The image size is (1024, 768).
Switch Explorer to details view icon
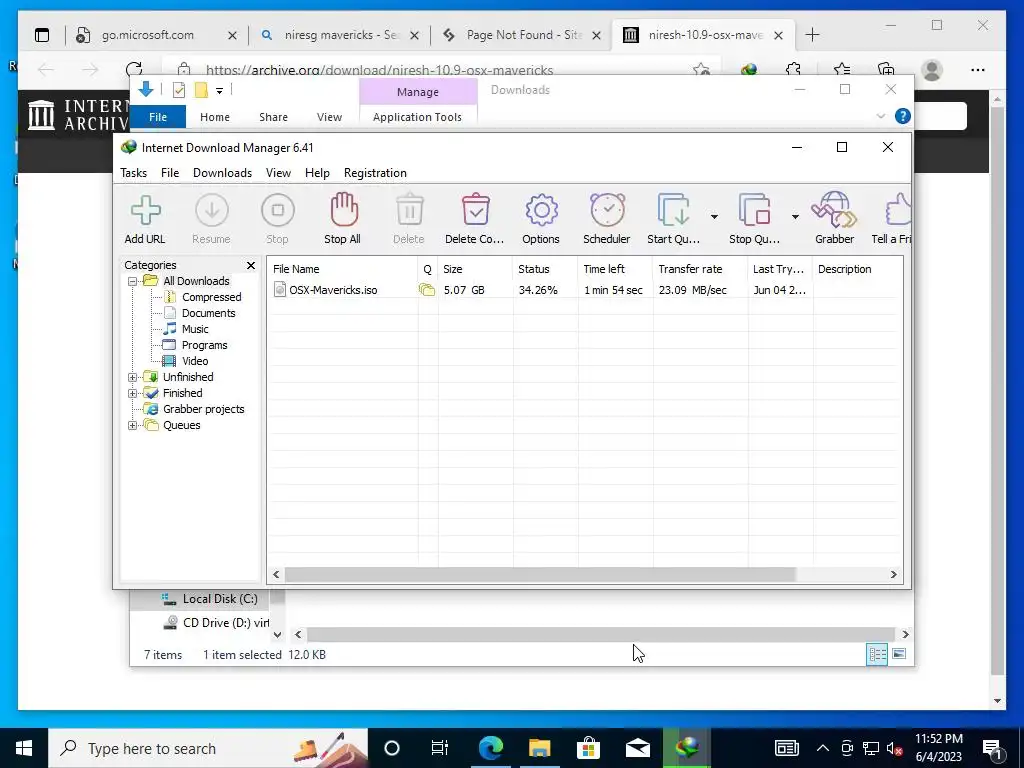coord(877,654)
